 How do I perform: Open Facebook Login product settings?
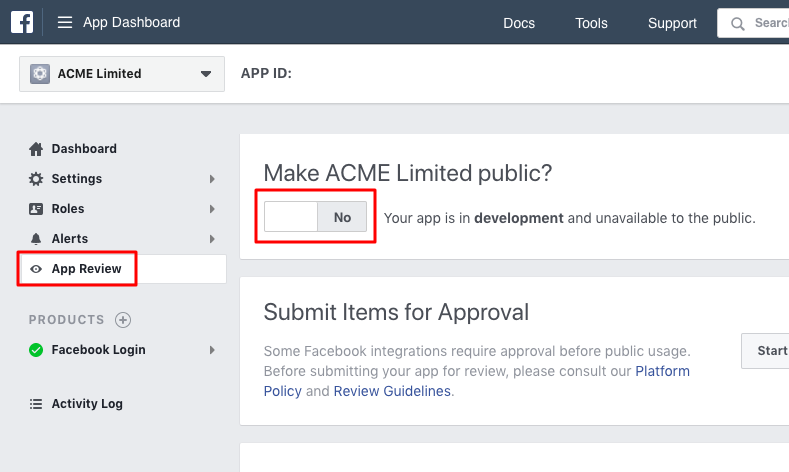pos(98,350)
